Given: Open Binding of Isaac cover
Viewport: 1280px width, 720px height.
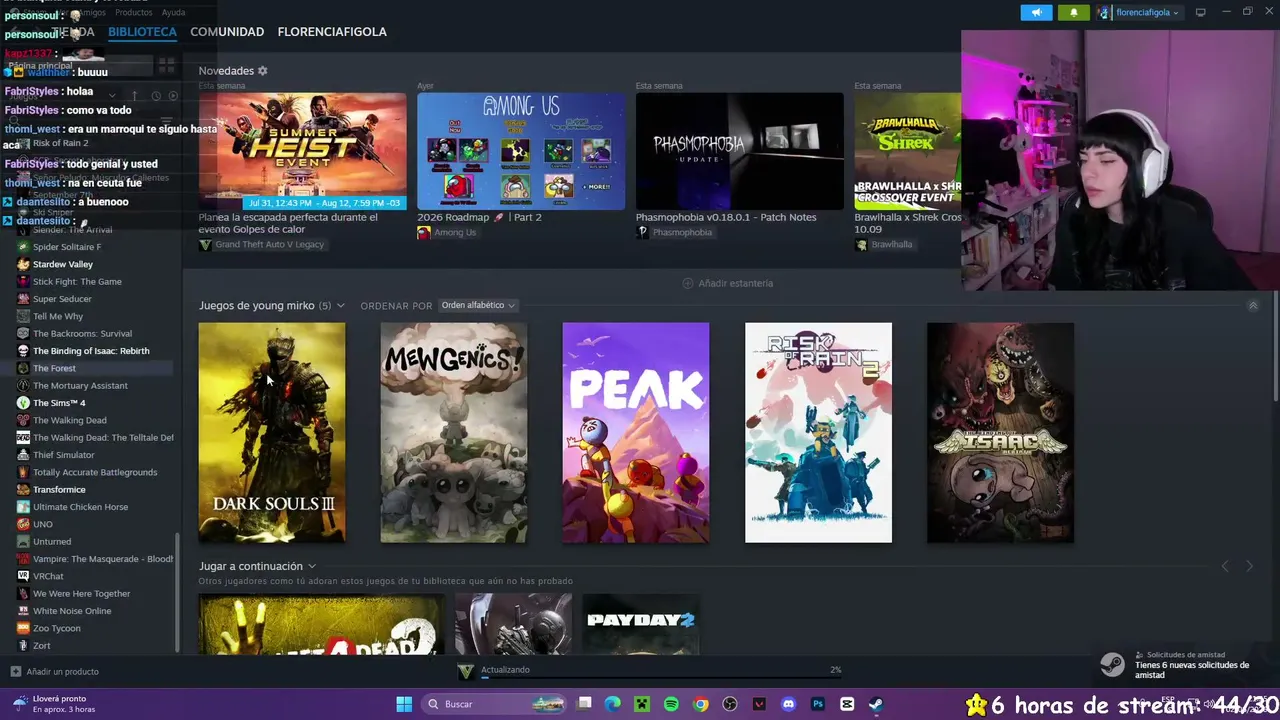Looking at the screenshot, I should (x=1000, y=432).
